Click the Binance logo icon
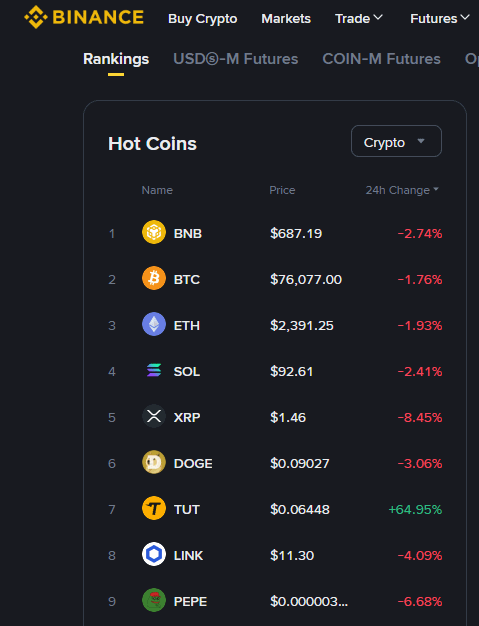 (x=36, y=17)
